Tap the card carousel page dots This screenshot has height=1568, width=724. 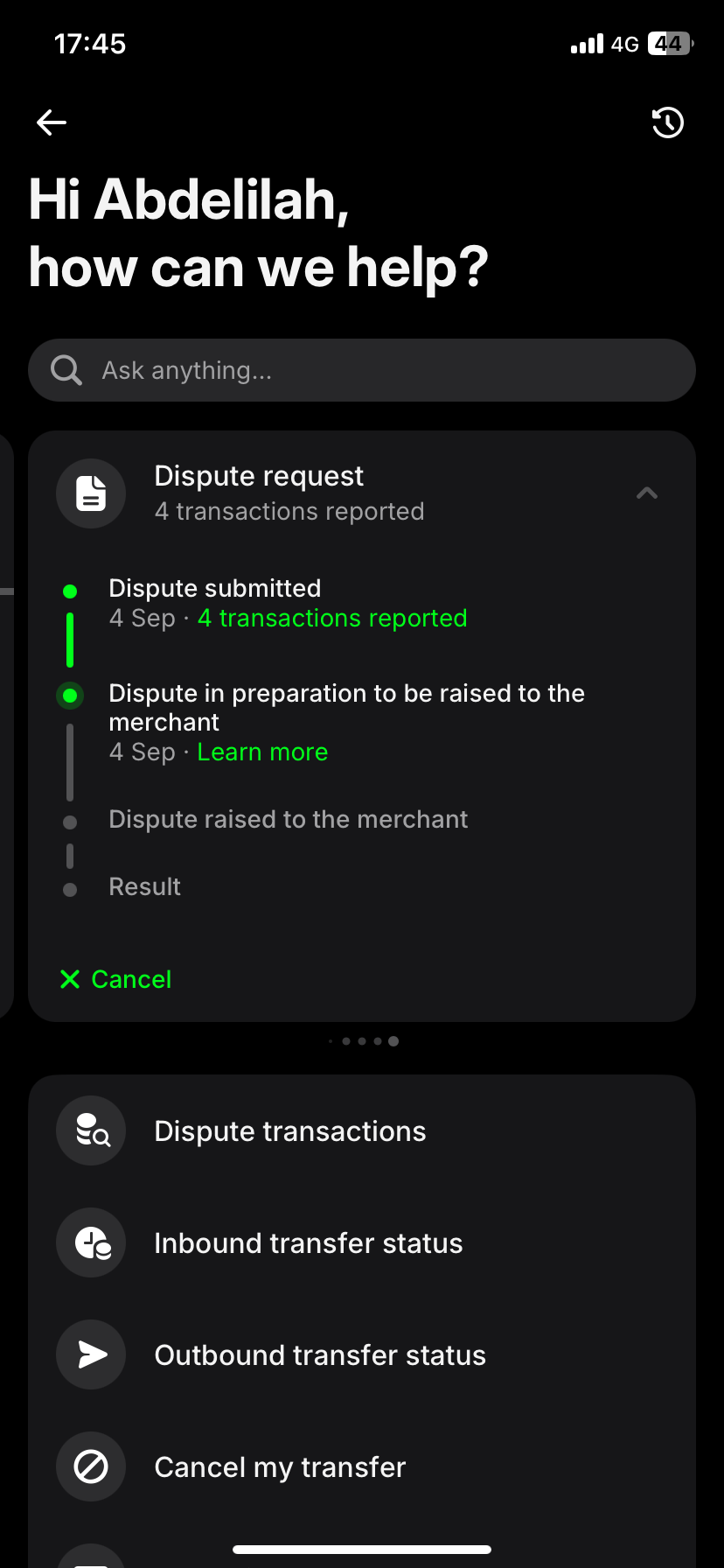coord(363,1041)
